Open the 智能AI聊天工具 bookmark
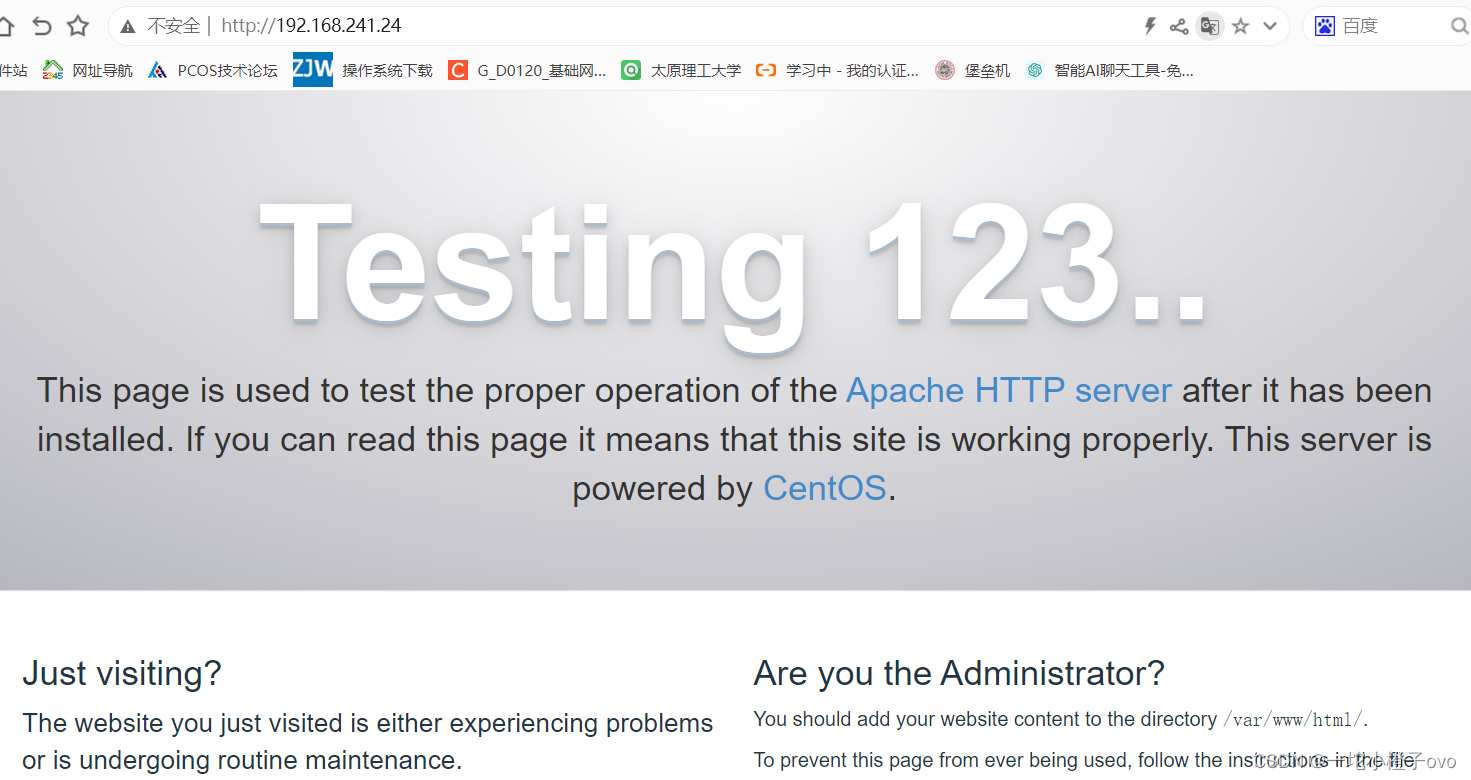This screenshot has height=780, width=1471. click(1110, 70)
